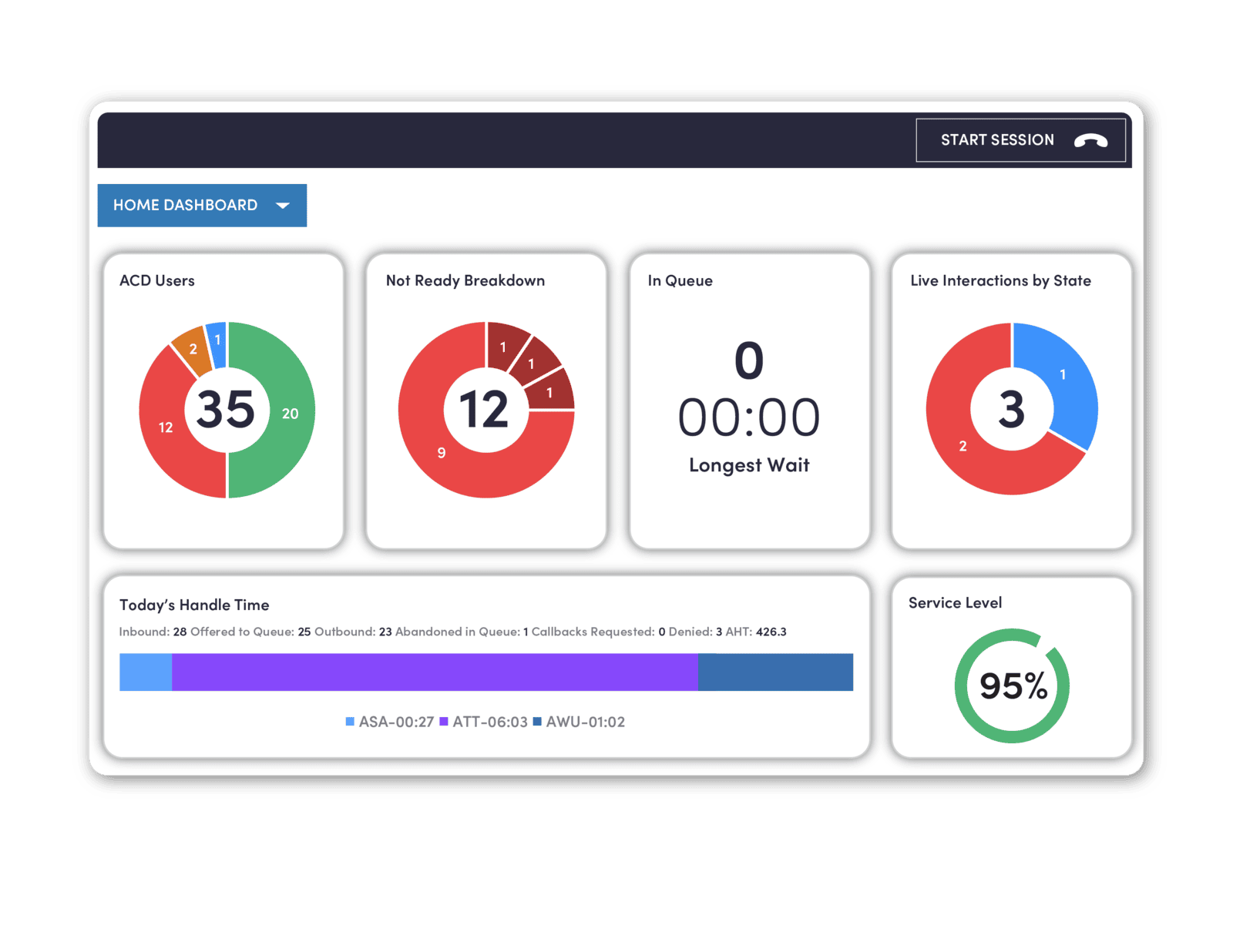This screenshot has height=952, width=1233.
Task: Click the Outbound: 23 statistic
Action: coord(353,632)
